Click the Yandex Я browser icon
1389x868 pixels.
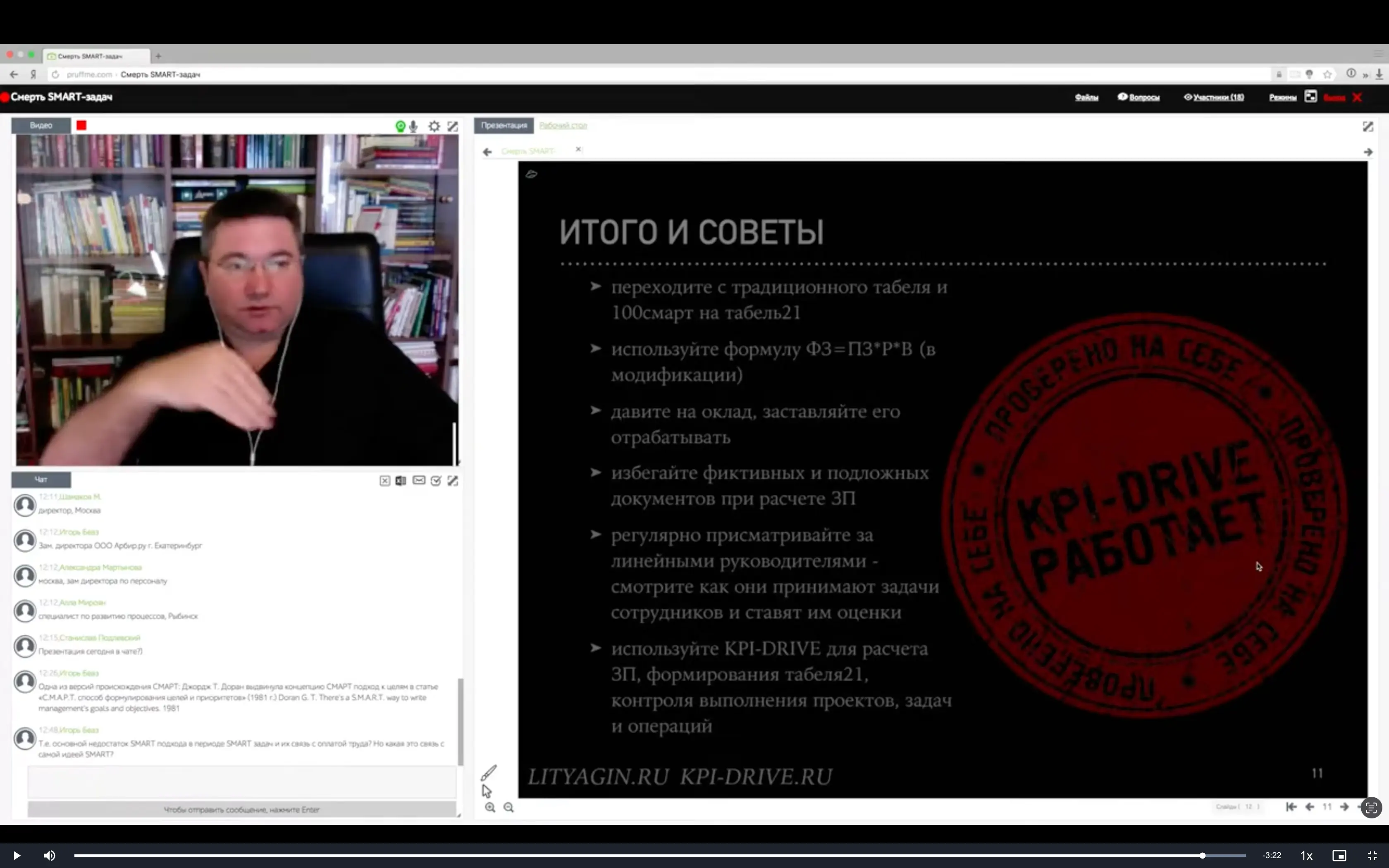[33, 74]
